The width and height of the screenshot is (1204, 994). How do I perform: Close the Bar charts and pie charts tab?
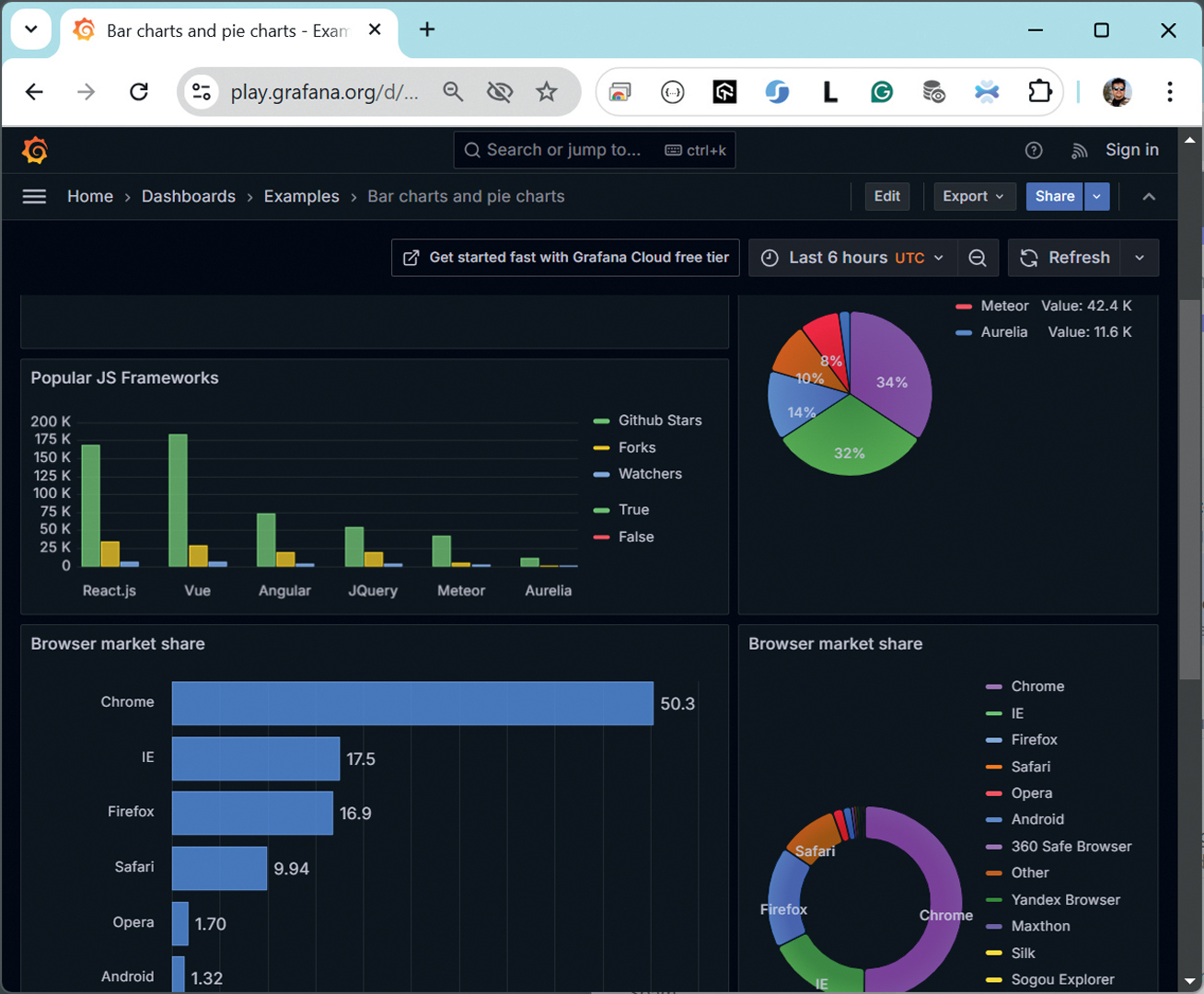pos(375,29)
